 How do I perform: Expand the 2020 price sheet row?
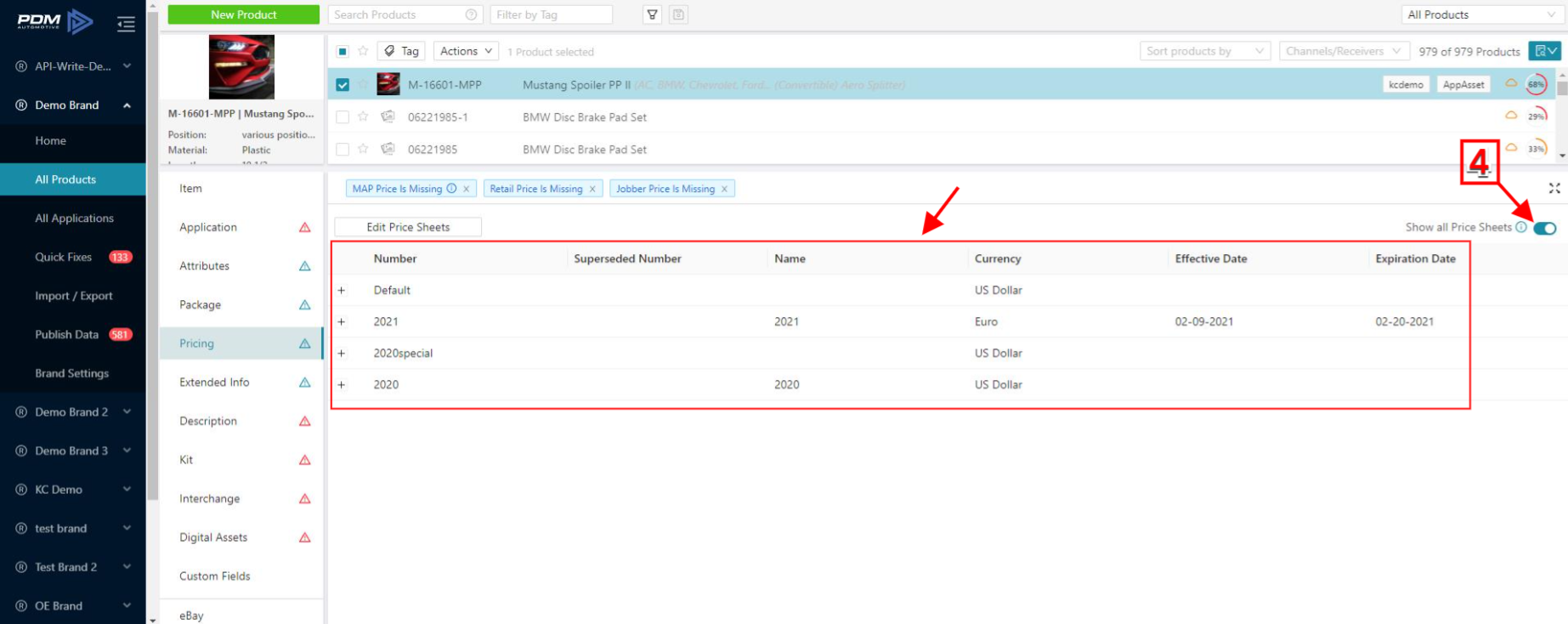(342, 384)
